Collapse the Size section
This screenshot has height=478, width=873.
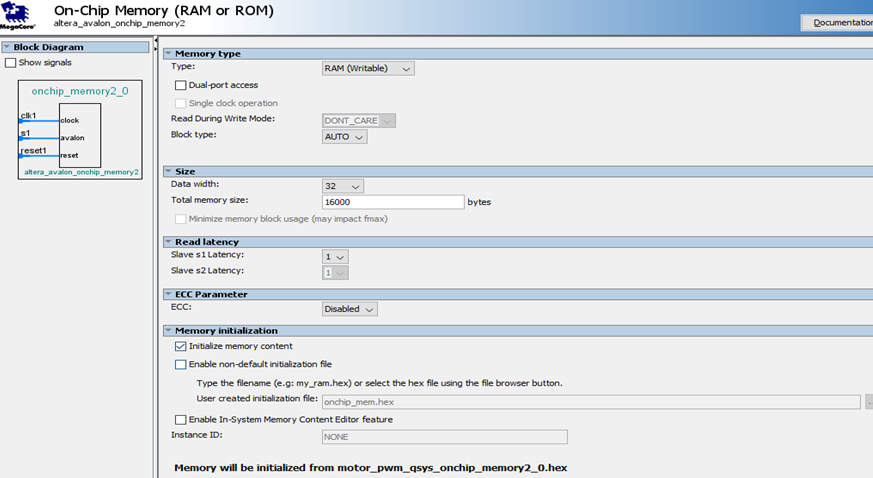[167, 172]
